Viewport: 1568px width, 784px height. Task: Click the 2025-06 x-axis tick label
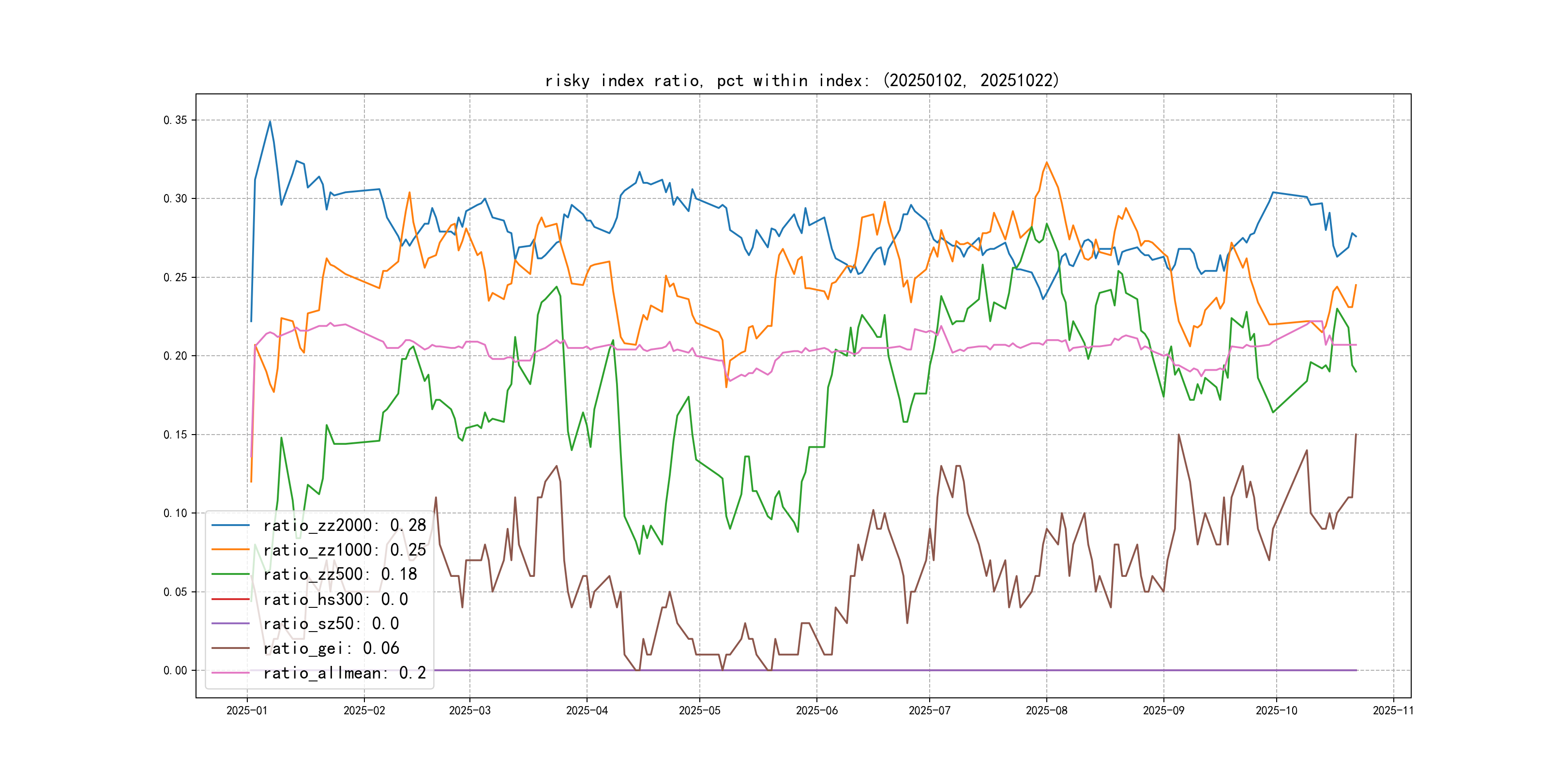(816, 710)
